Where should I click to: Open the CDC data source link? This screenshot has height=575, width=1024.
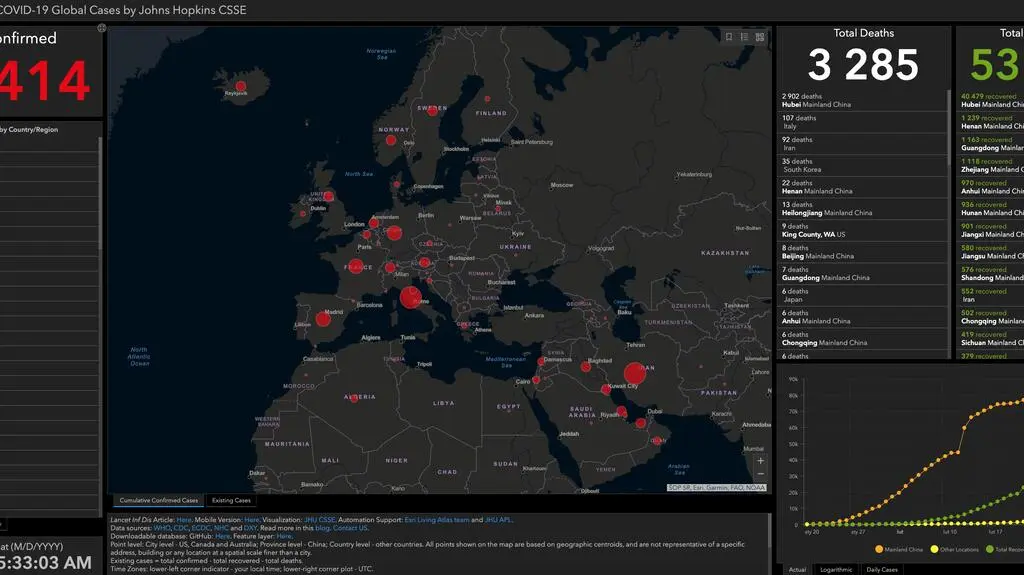point(180,528)
